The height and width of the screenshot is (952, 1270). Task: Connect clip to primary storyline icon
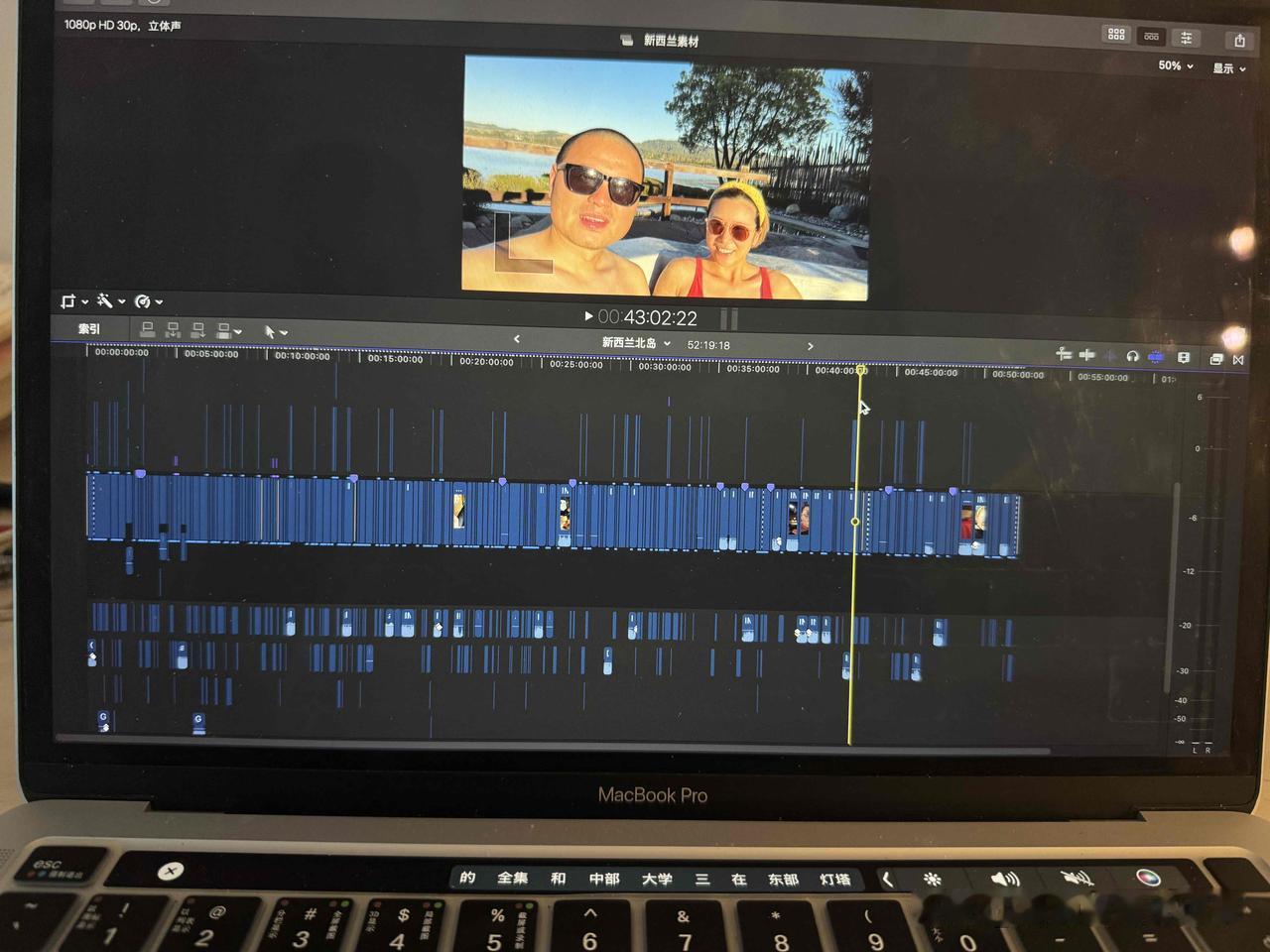[x=148, y=329]
